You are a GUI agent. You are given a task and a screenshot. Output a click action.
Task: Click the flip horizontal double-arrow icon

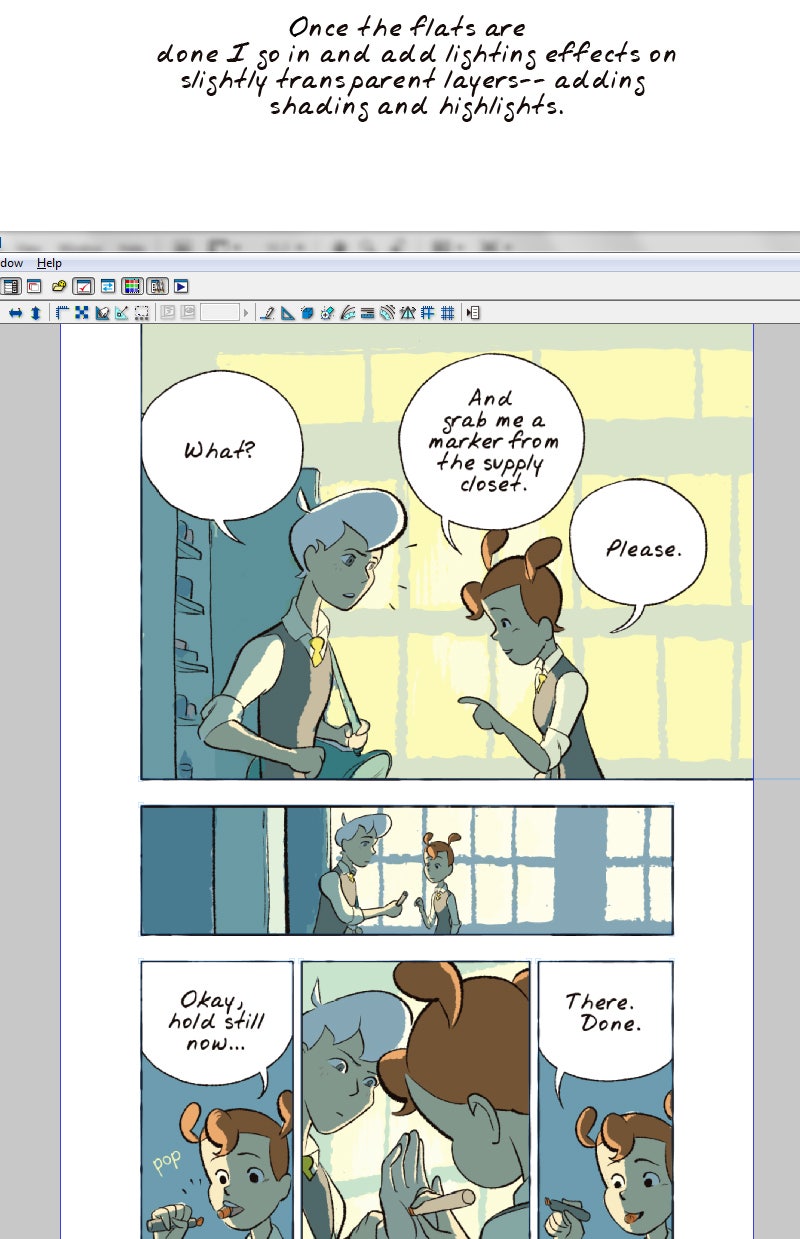coord(15,313)
